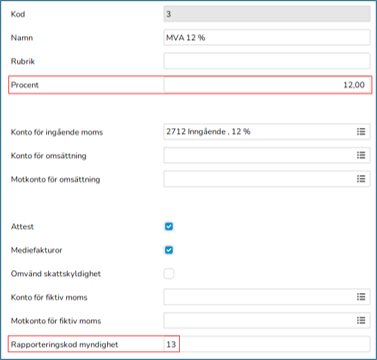
Task: Open account list for Konto för omsättning
Action: [x=361, y=155]
